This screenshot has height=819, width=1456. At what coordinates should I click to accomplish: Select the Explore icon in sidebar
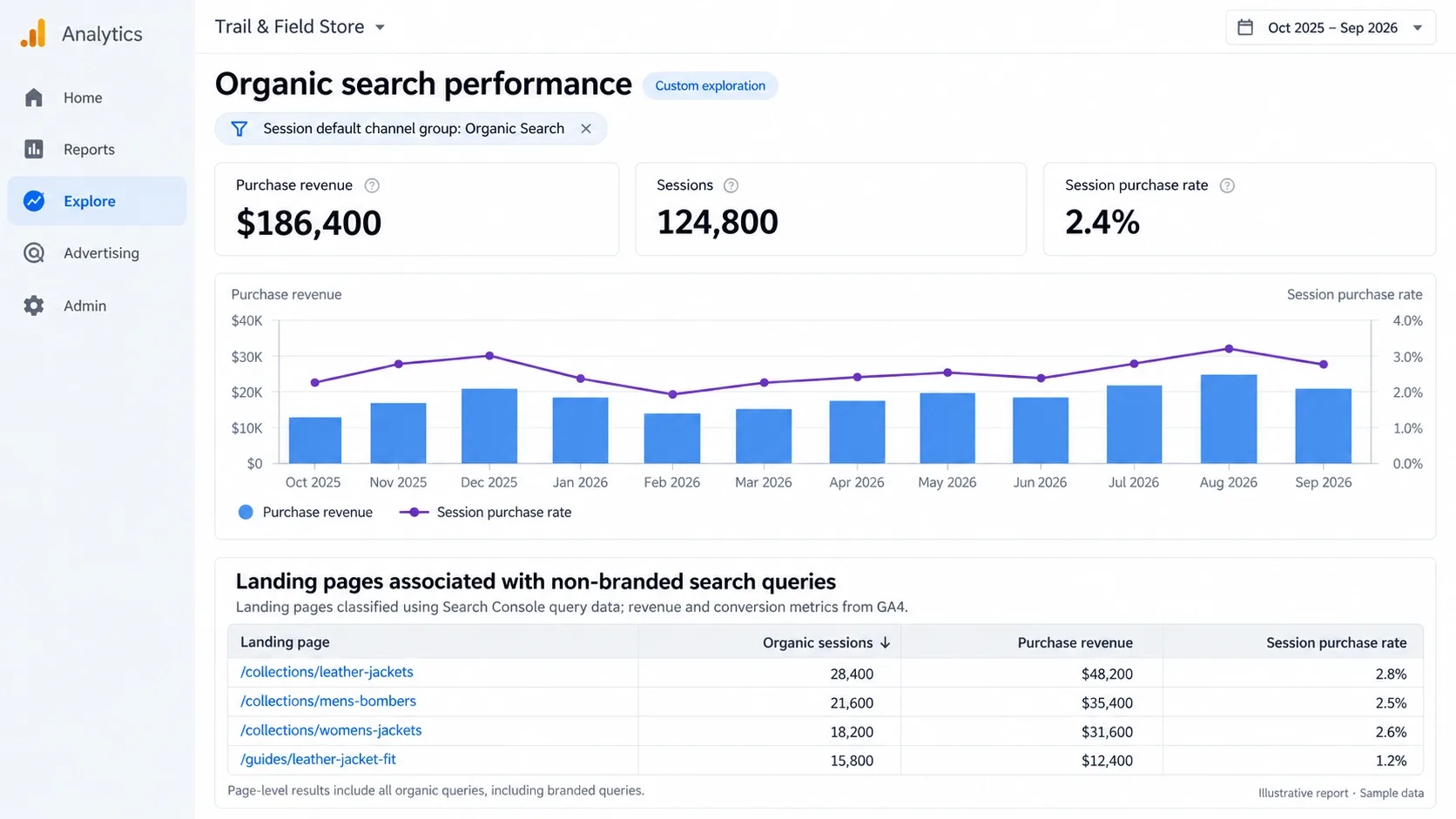(x=34, y=201)
